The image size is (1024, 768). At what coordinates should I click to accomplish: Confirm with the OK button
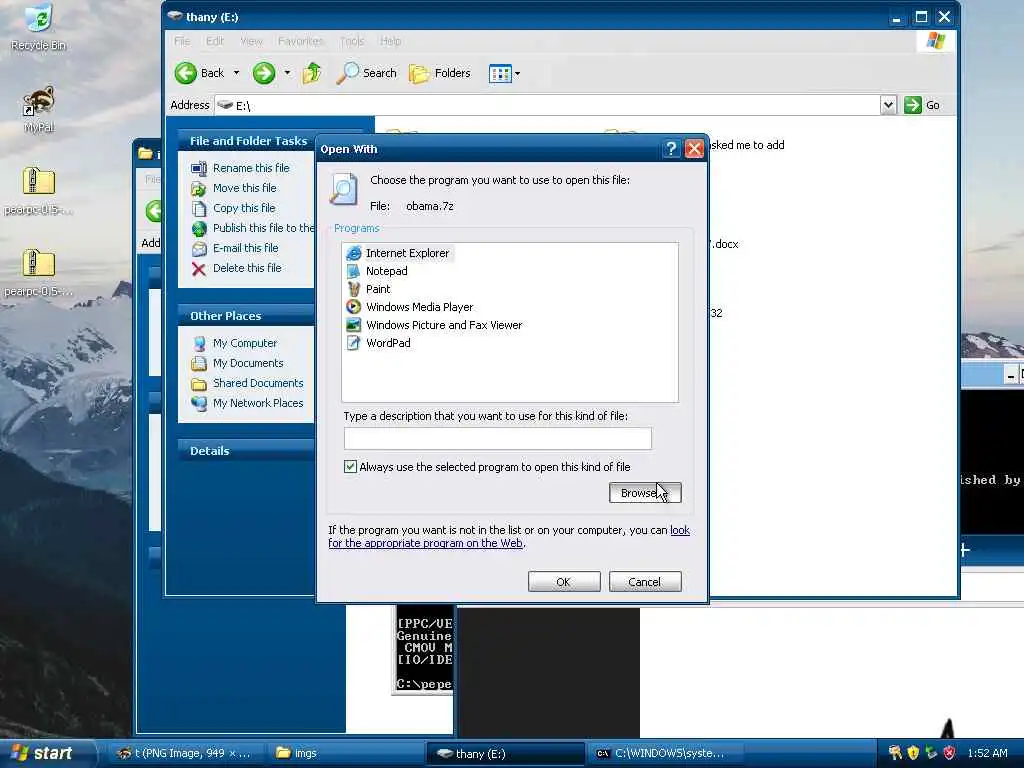(564, 582)
